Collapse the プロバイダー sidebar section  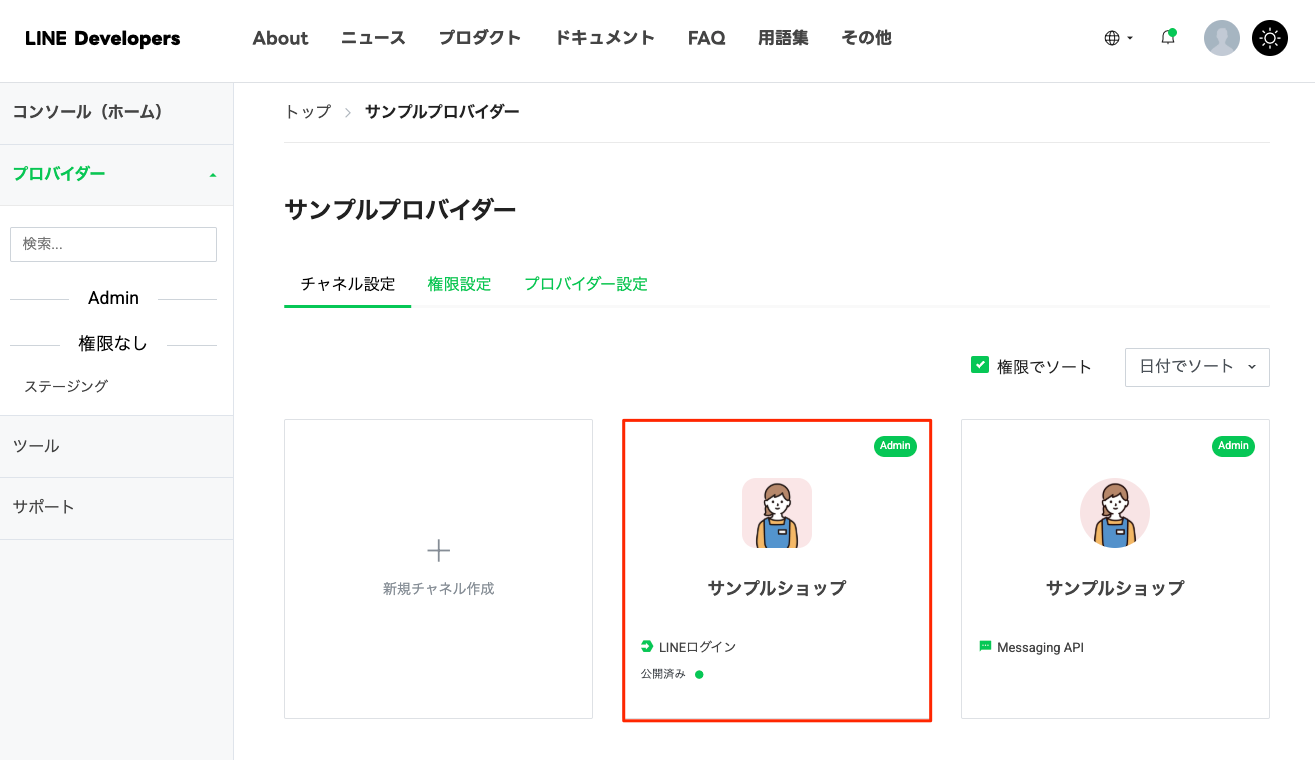[211, 171]
